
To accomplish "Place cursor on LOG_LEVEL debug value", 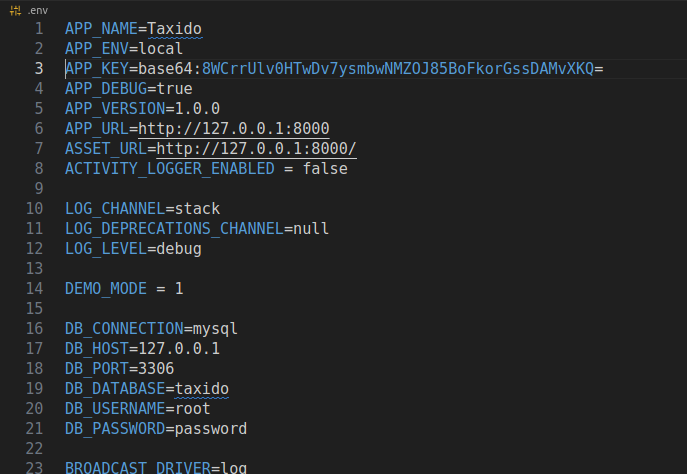I will point(176,249).
